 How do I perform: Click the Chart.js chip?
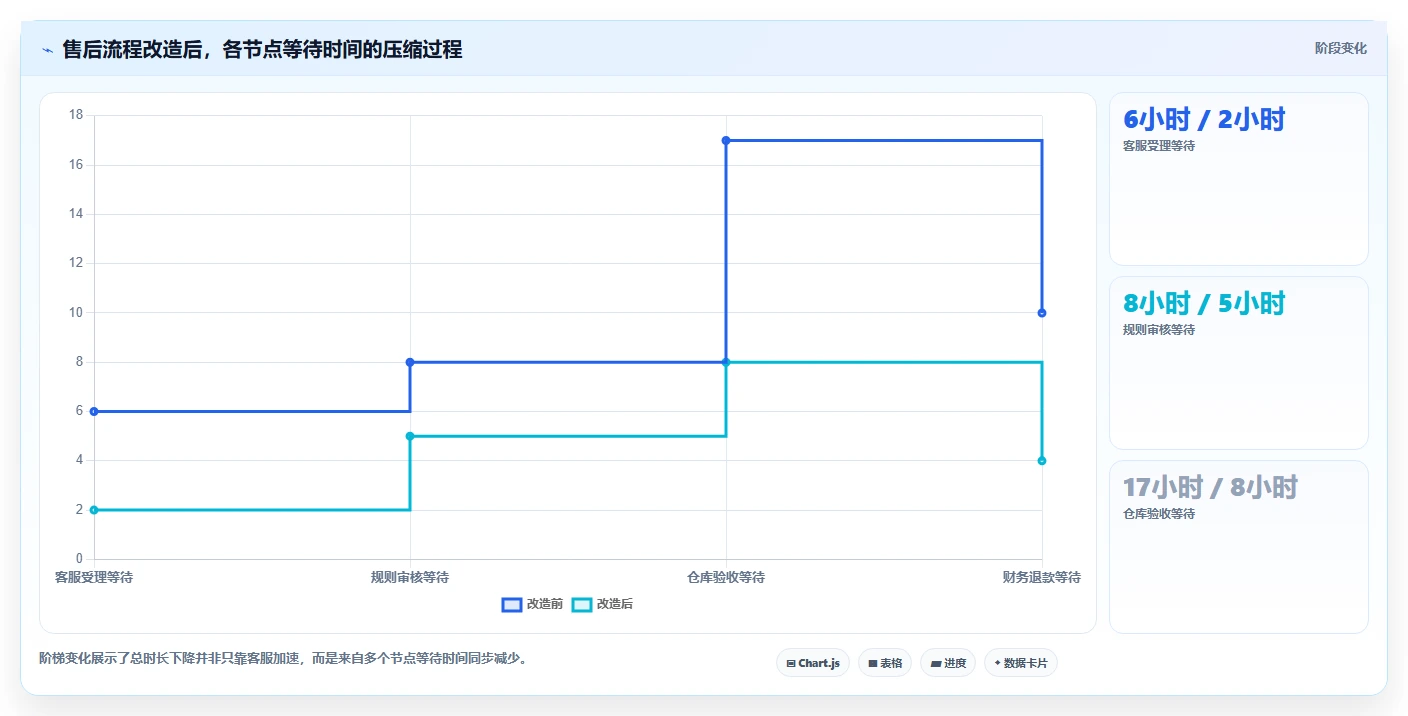(x=812, y=663)
